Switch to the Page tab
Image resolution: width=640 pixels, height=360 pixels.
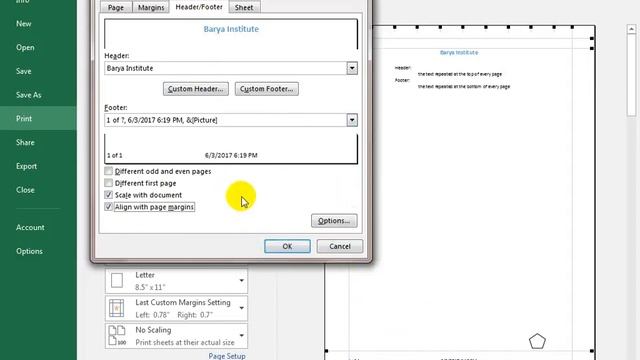coord(116,7)
